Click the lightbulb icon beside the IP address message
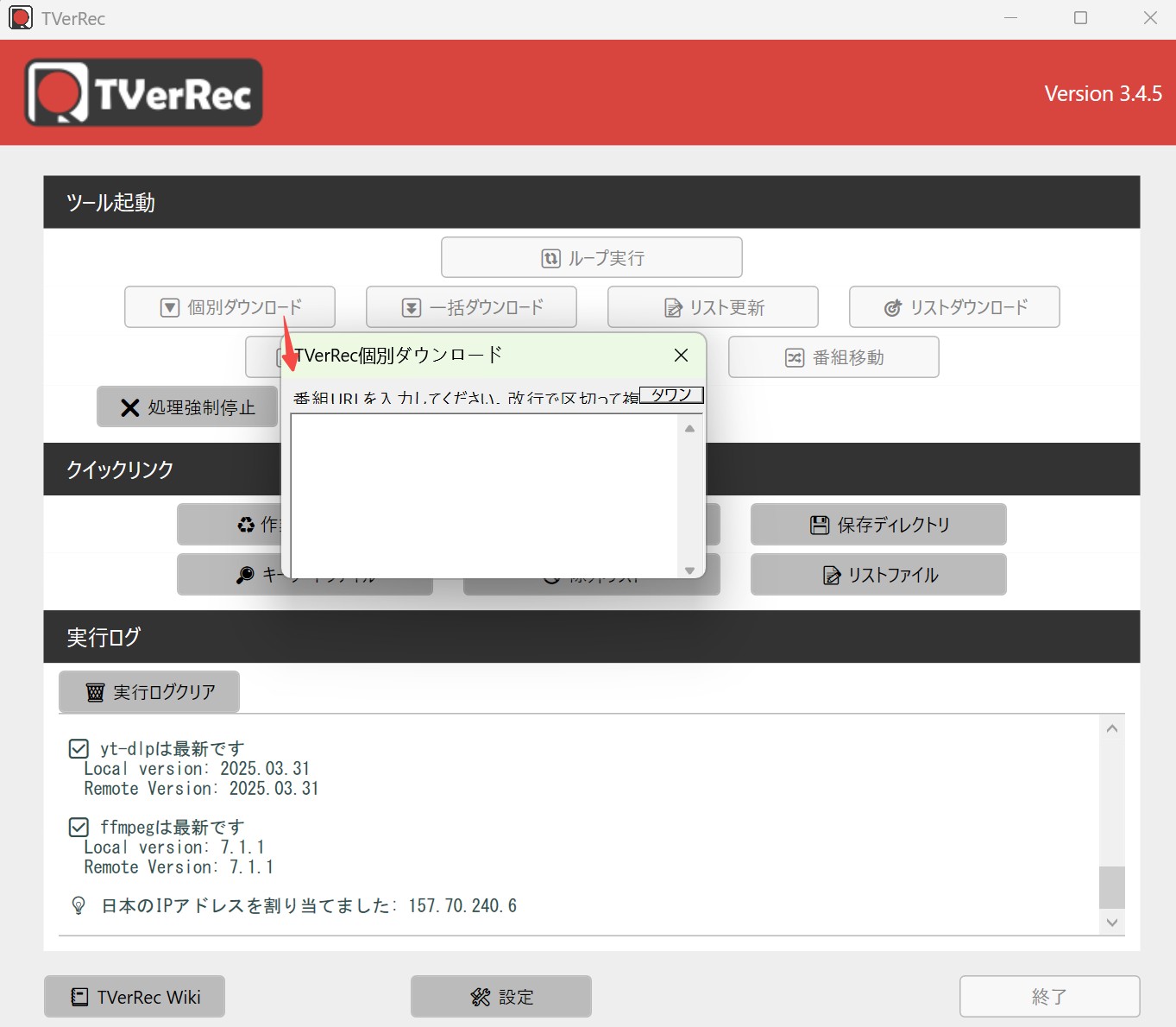This screenshot has height=1027, width=1176. pos(79,905)
